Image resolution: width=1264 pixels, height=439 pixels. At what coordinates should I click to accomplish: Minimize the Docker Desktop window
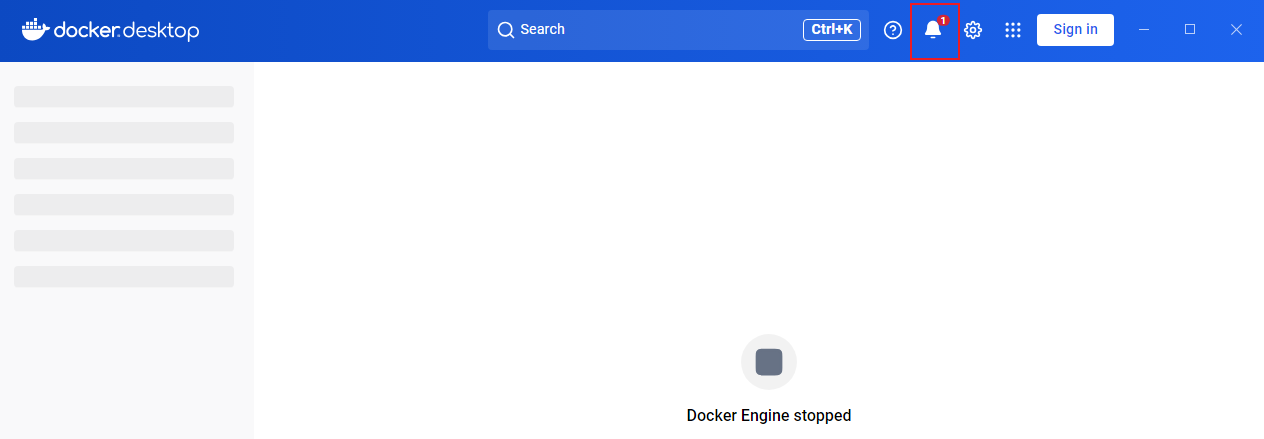click(1144, 30)
